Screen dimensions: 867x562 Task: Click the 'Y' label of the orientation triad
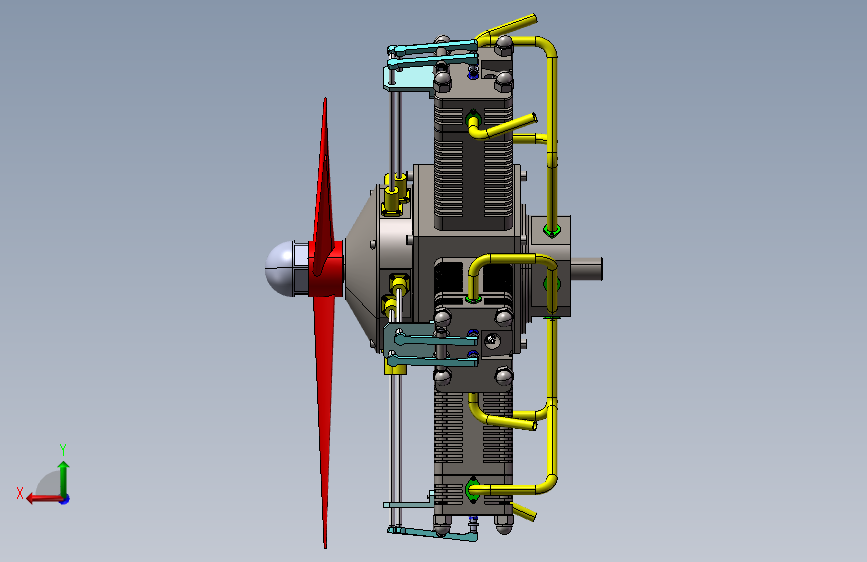63,449
